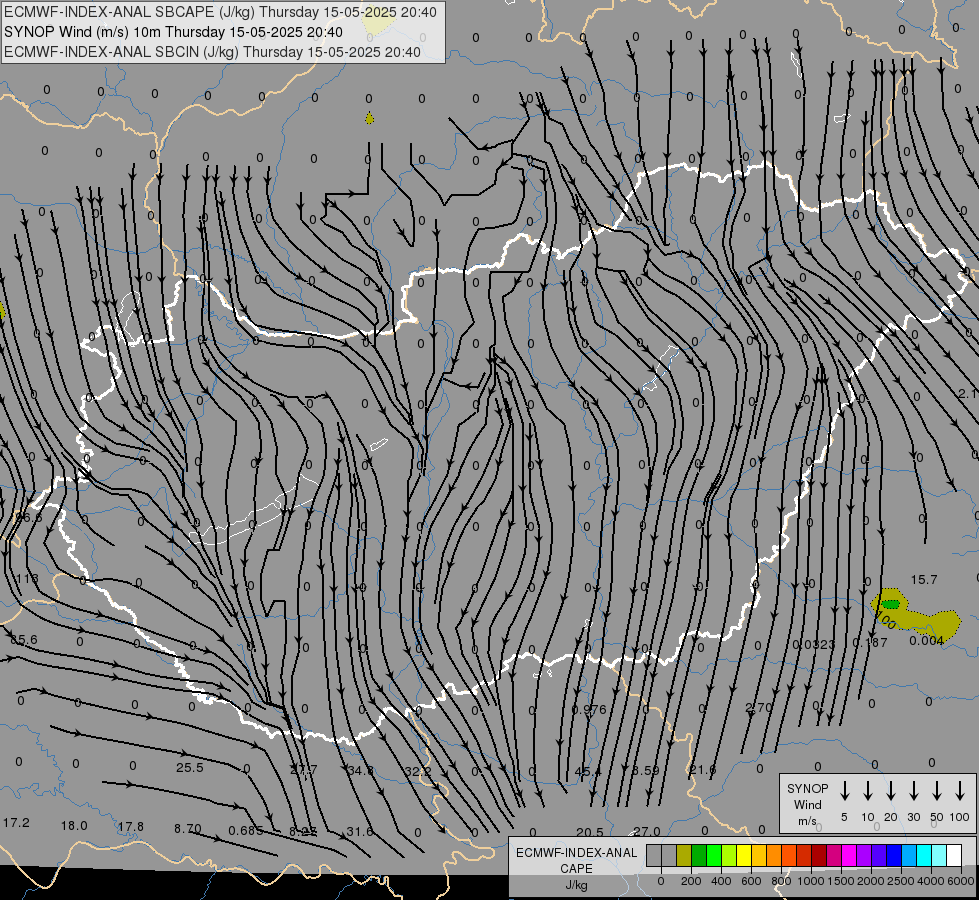Click the 10 m/s wind arrow in legend

pyautogui.click(x=868, y=791)
